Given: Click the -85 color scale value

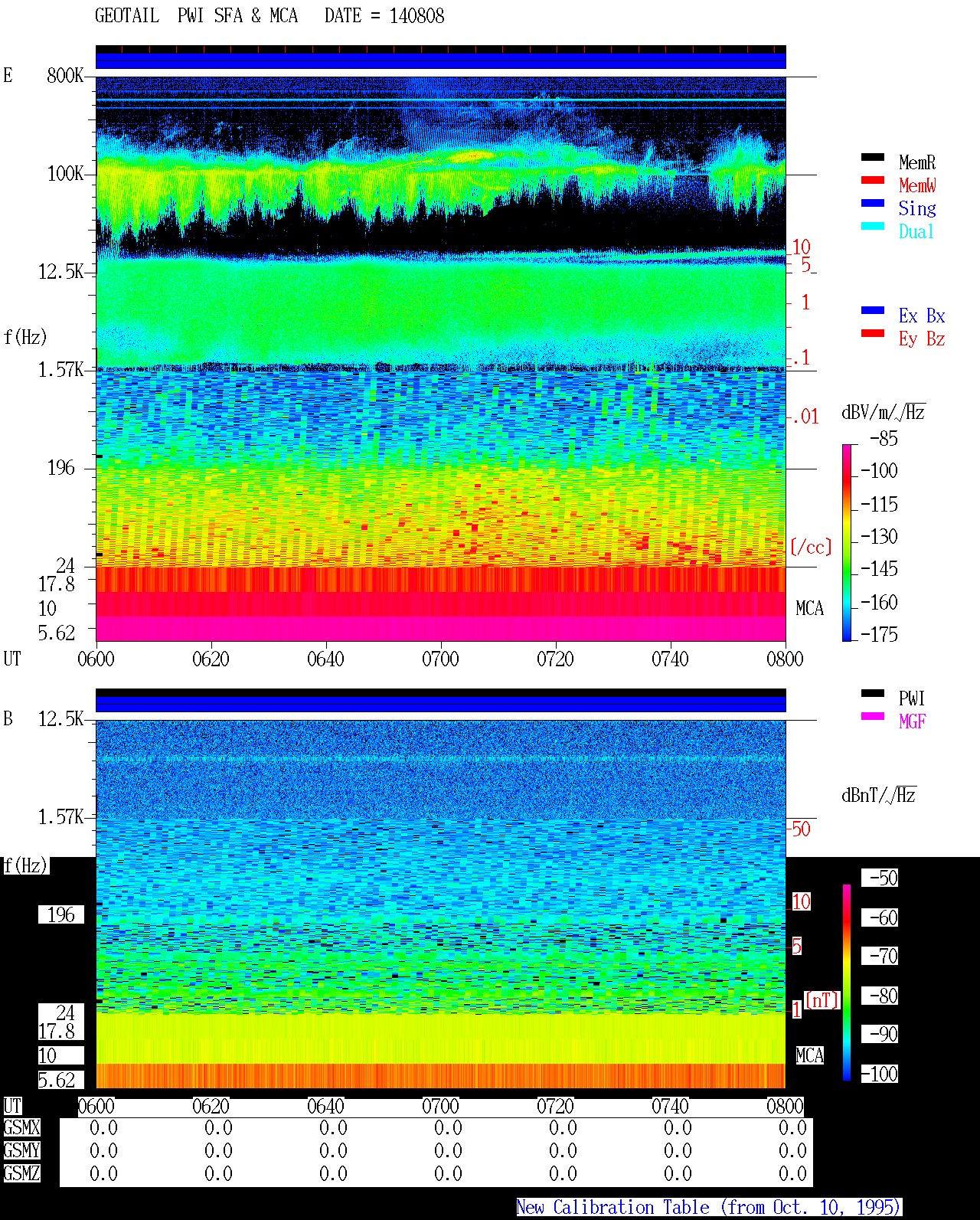Looking at the screenshot, I should (884, 439).
